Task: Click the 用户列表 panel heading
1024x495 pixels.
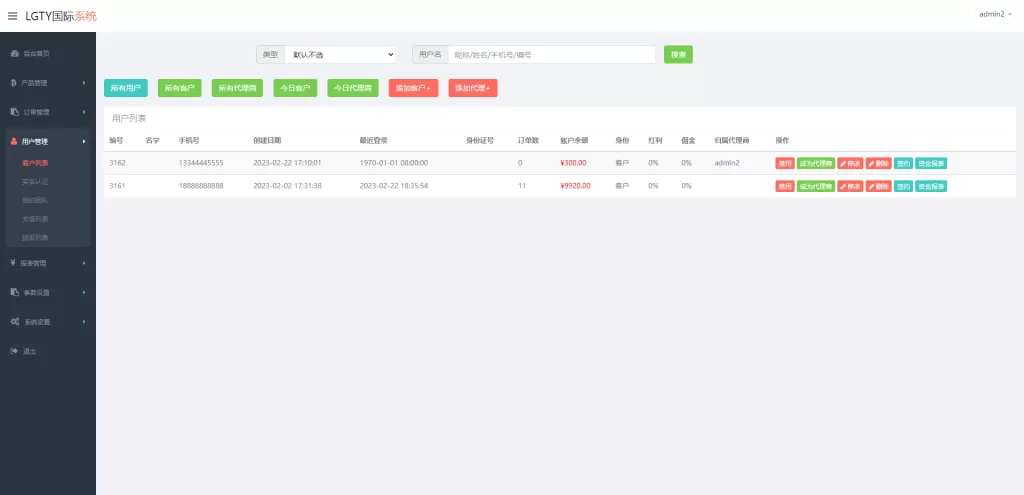Action: (x=129, y=118)
